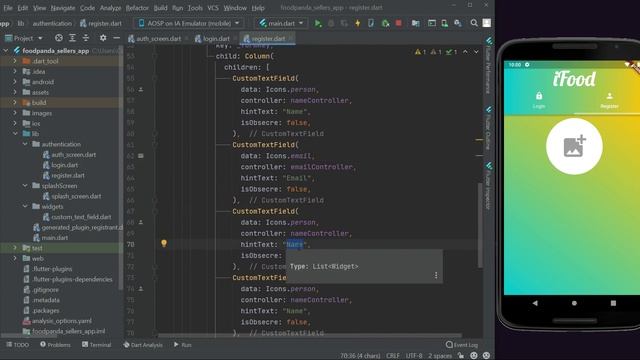Tap the emulator Recents square button

613,303
